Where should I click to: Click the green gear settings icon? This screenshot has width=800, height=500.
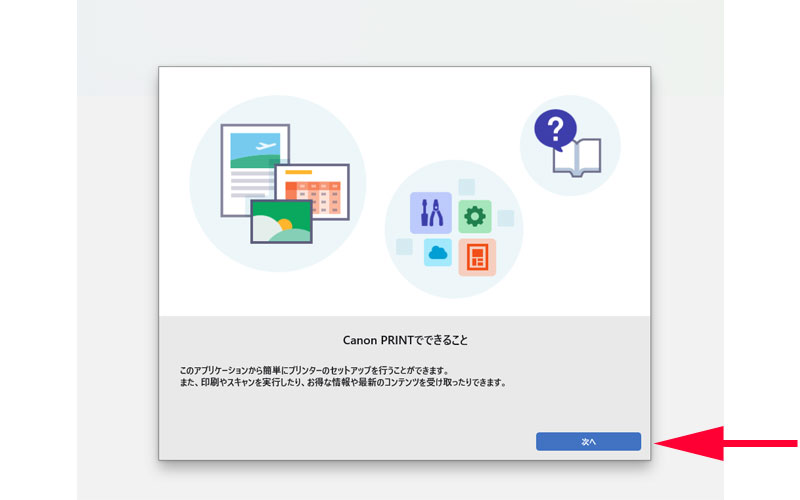475,216
